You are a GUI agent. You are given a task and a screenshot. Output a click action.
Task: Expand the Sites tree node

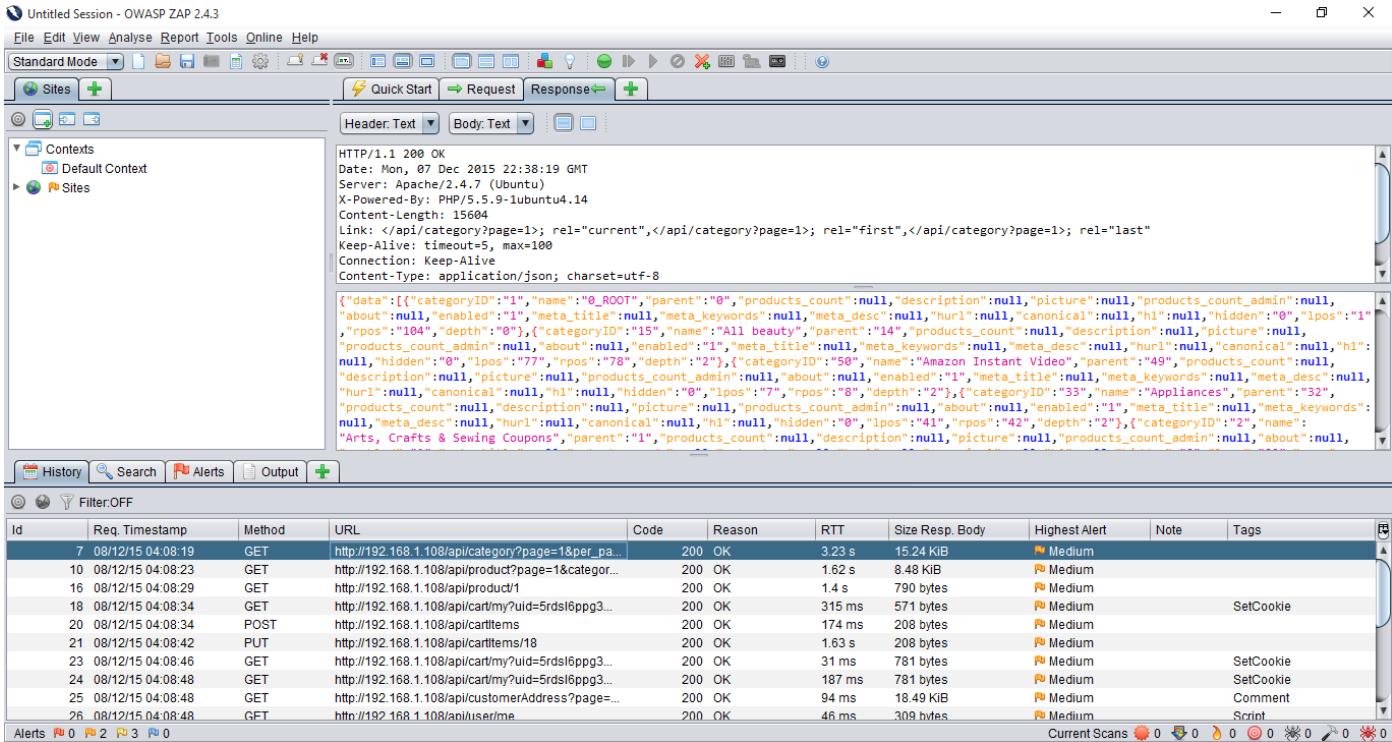pos(17,187)
